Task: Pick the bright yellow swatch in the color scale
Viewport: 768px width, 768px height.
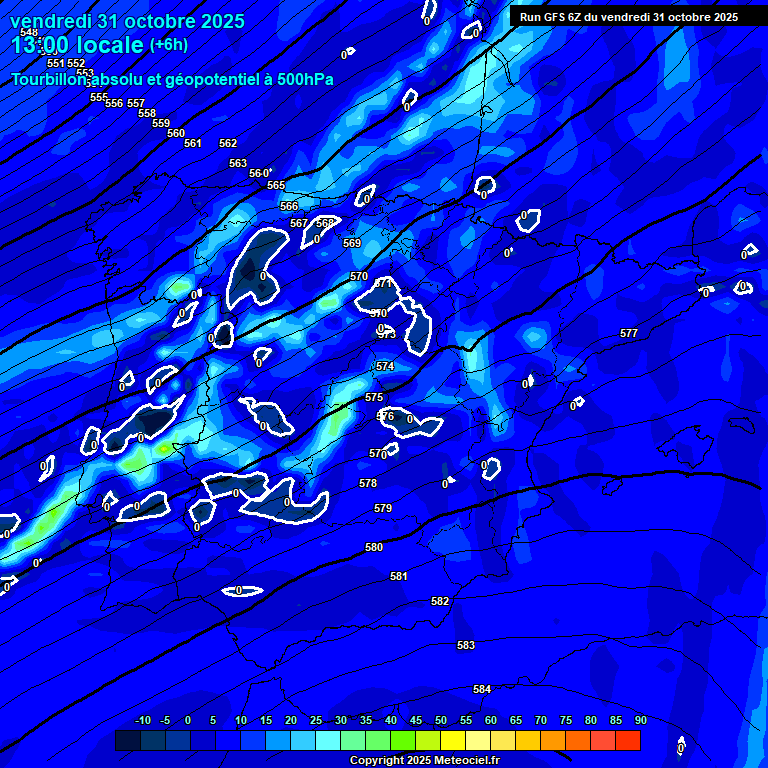Action: (452, 740)
